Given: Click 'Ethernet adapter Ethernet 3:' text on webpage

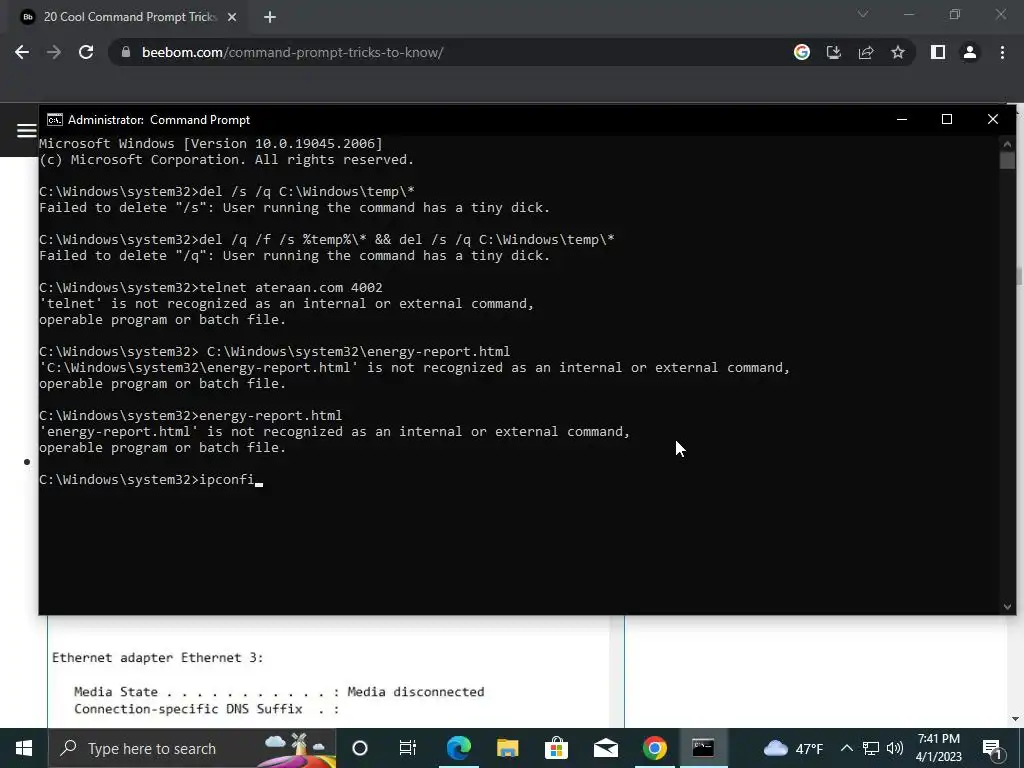Looking at the screenshot, I should [x=157, y=658].
